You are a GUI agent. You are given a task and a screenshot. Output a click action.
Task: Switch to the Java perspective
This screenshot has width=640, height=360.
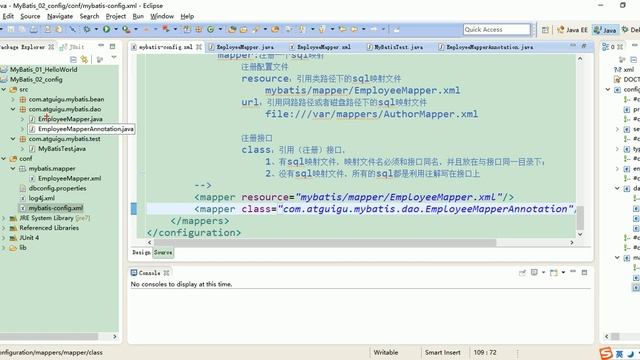coord(605,30)
